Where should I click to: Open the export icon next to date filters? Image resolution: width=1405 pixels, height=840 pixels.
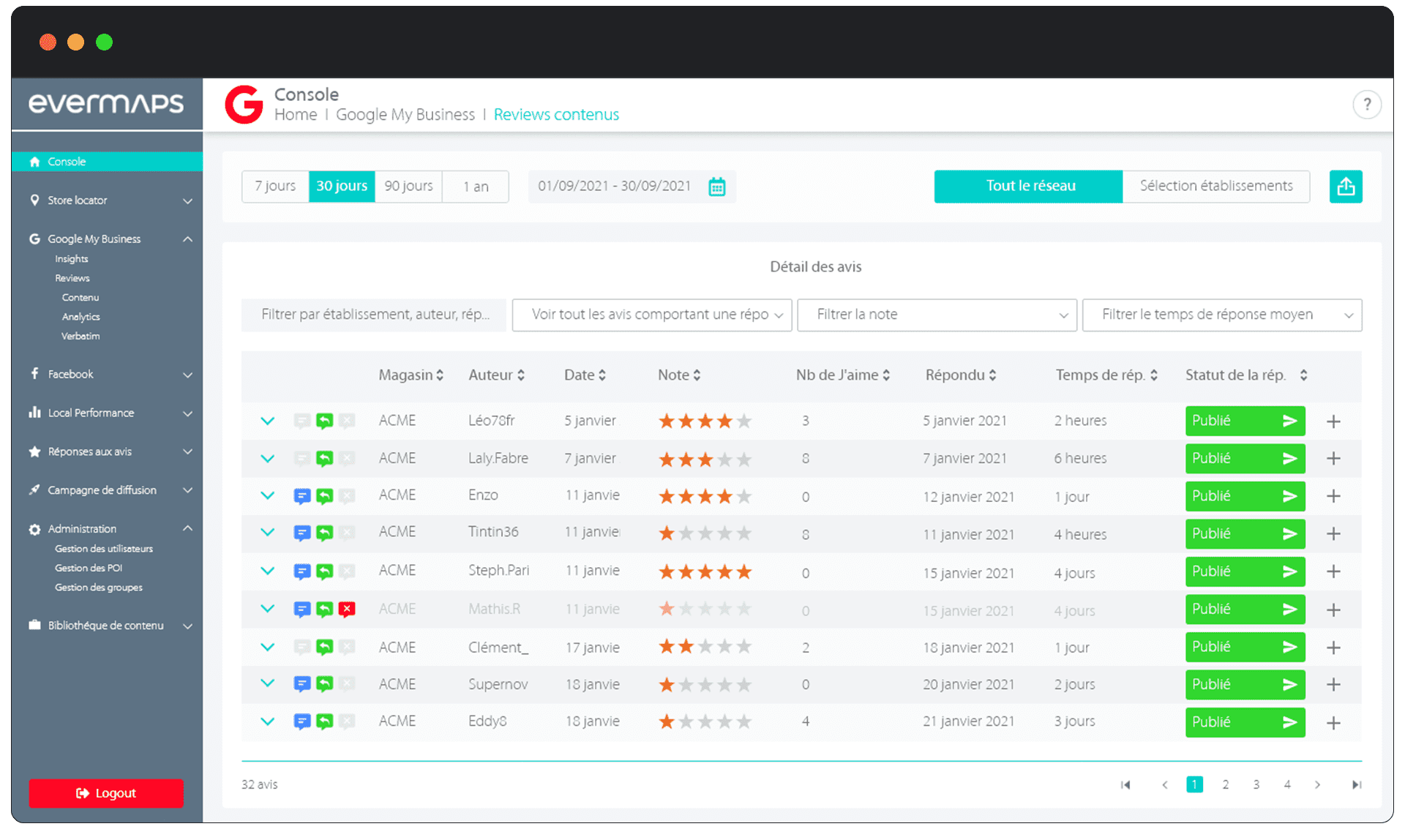(x=1346, y=187)
